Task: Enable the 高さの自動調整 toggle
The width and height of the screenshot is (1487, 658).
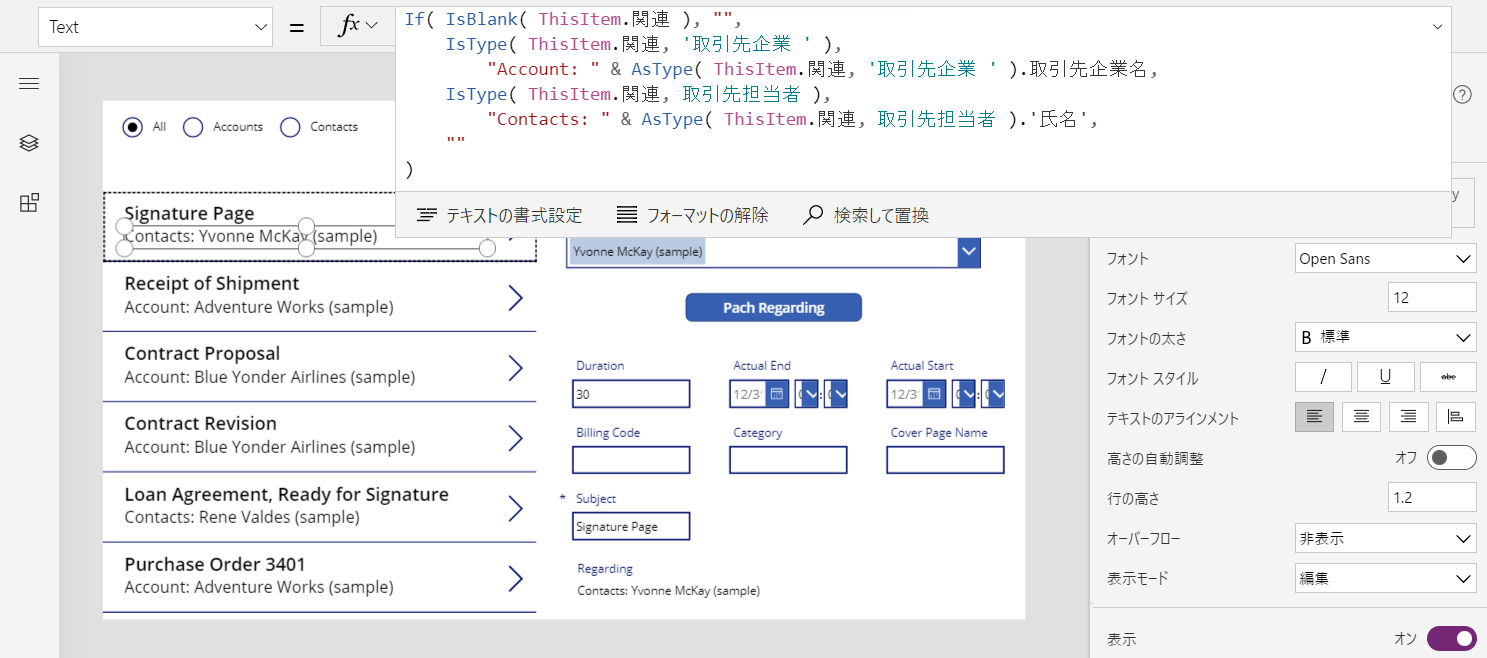Action: click(1450, 457)
